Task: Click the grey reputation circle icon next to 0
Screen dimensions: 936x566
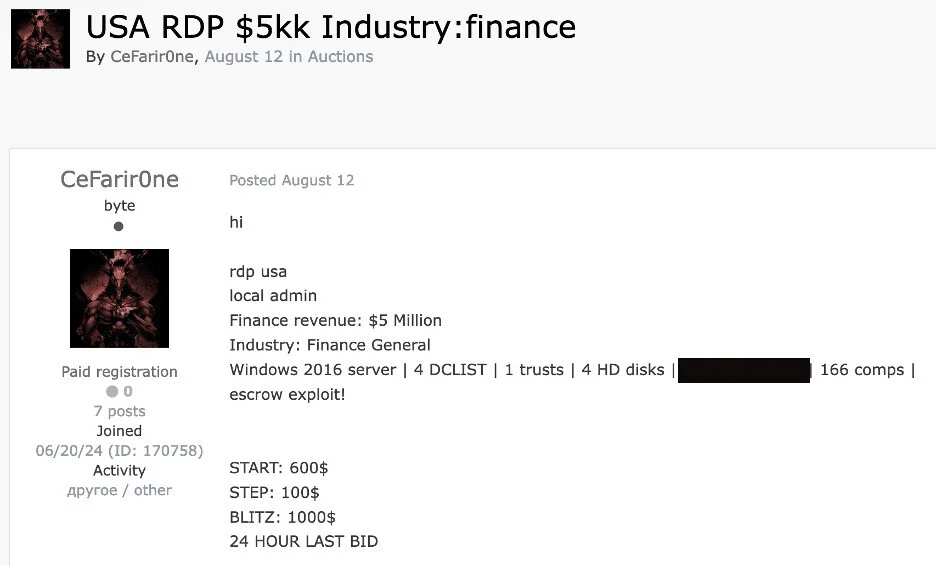Action: click(x=112, y=392)
